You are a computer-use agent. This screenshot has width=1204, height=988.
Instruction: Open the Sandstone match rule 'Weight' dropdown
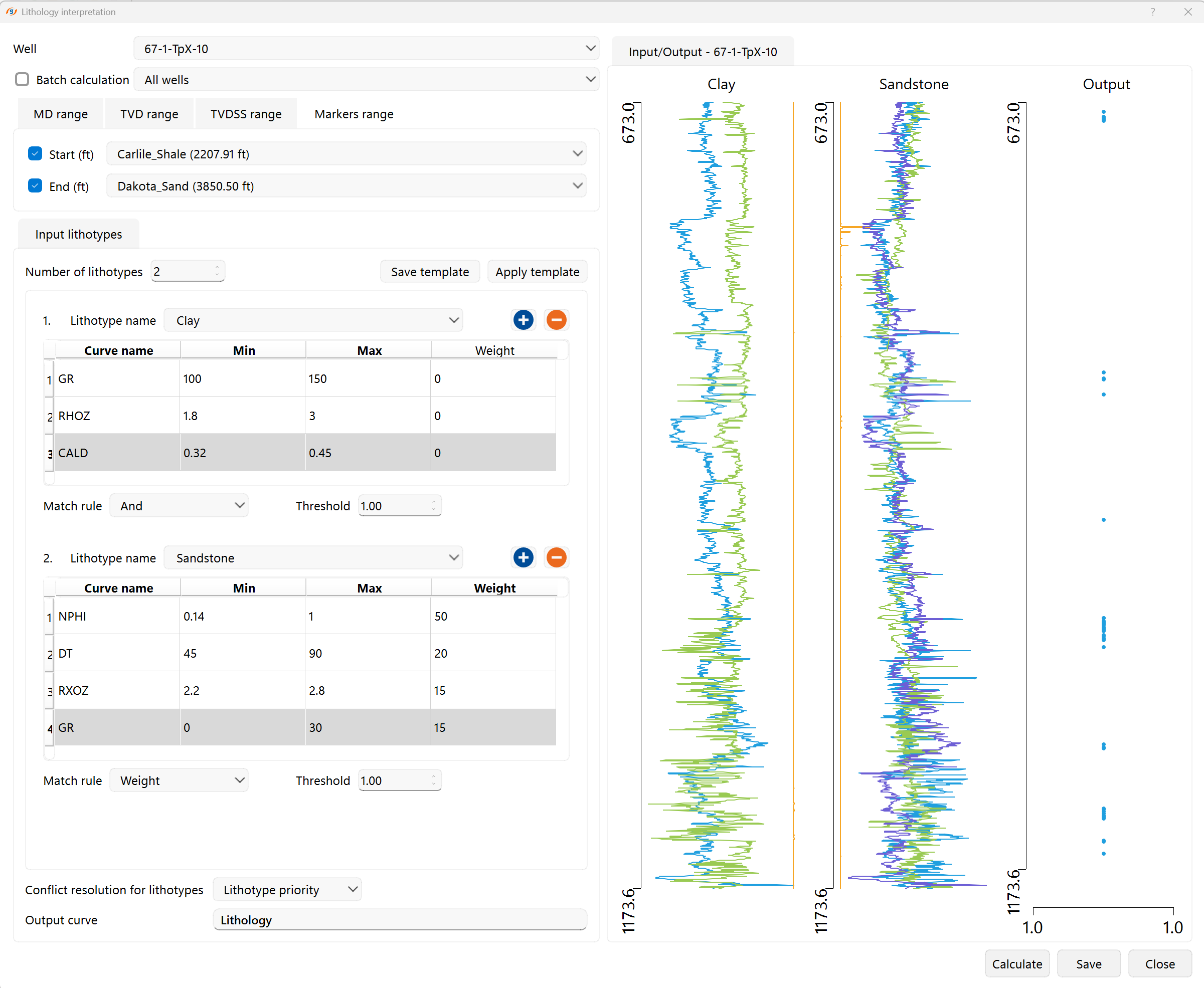pos(179,780)
